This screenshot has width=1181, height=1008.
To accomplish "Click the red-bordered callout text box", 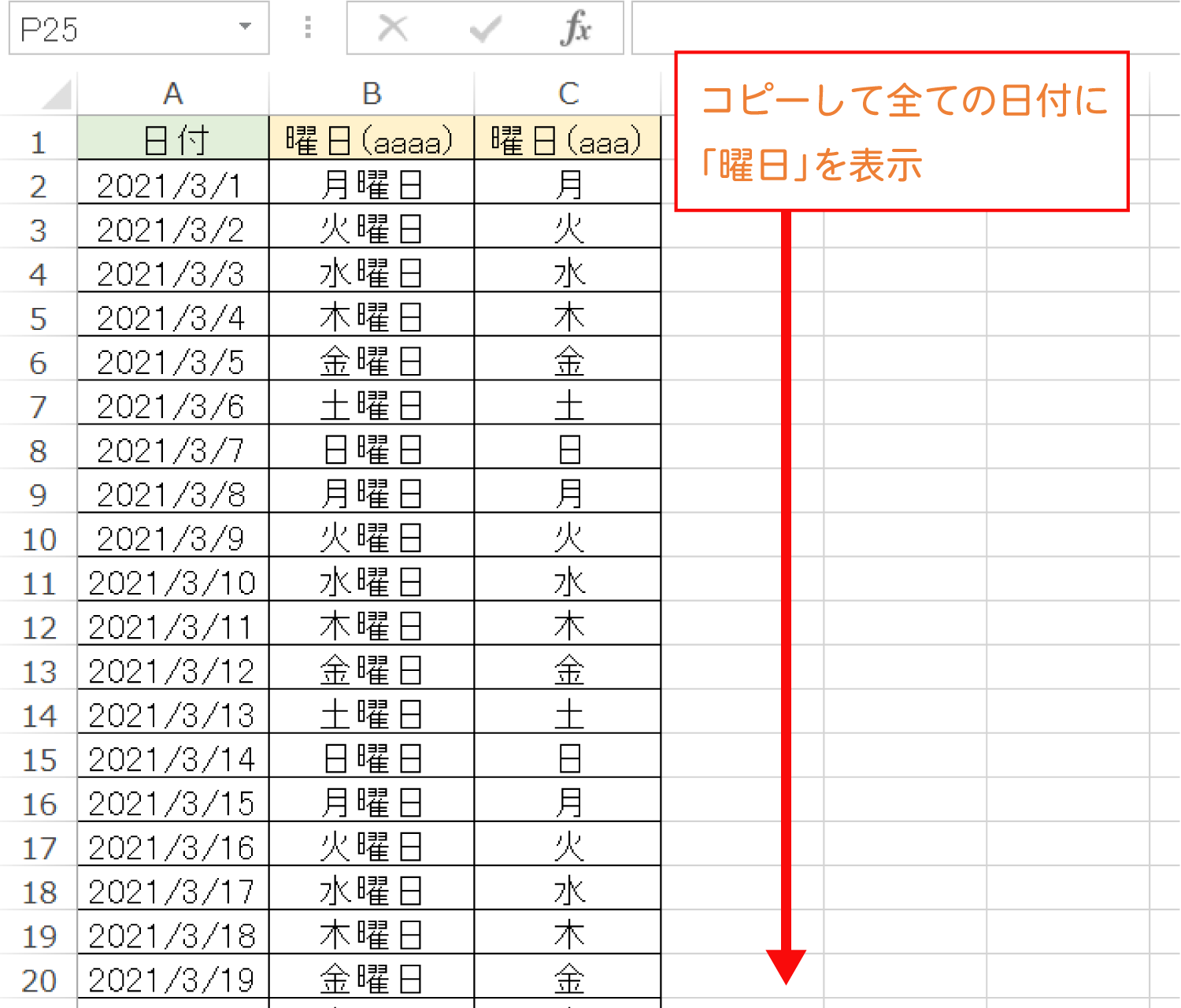I will pos(901,132).
